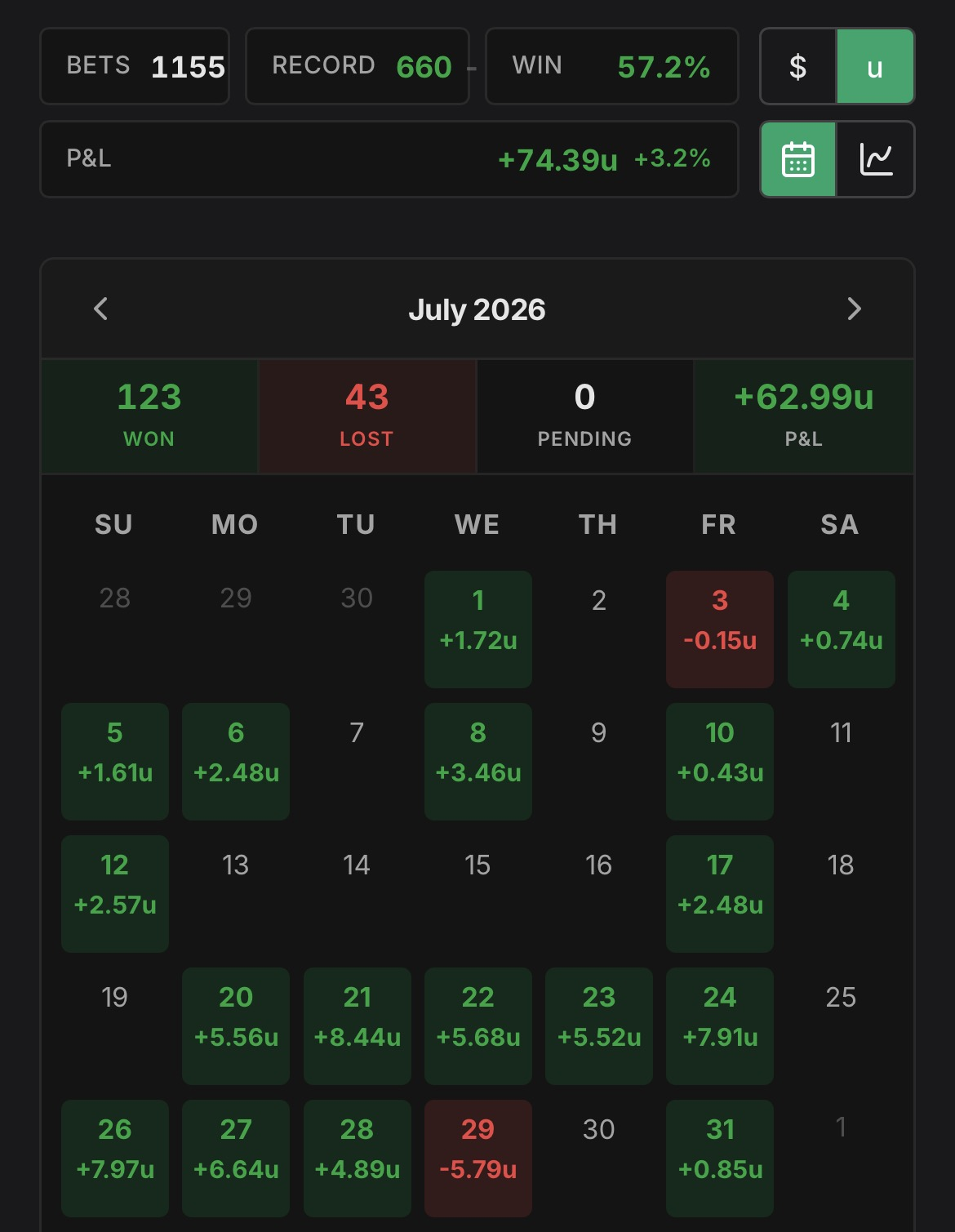Open July 3 losing day -0.15u
Image resolution: width=955 pixels, height=1232 pixels.
pyautogui.click(x=720, y=629)
